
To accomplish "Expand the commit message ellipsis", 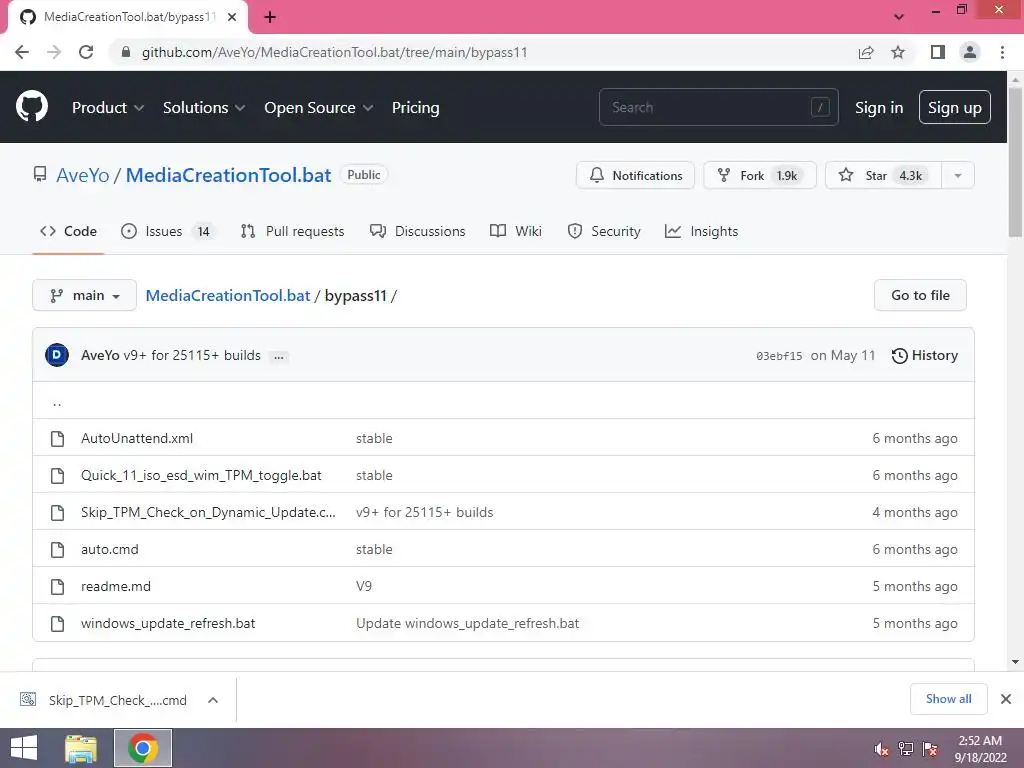I will point(279,357).
